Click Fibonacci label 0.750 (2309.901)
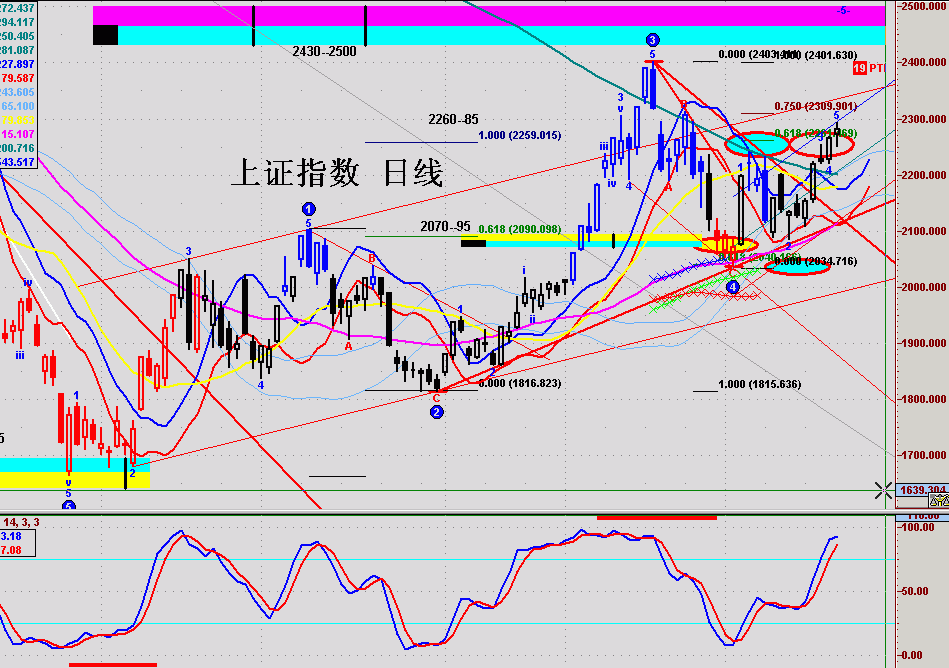Viewport: 949px width, 668px height. (x=815, y=106)
